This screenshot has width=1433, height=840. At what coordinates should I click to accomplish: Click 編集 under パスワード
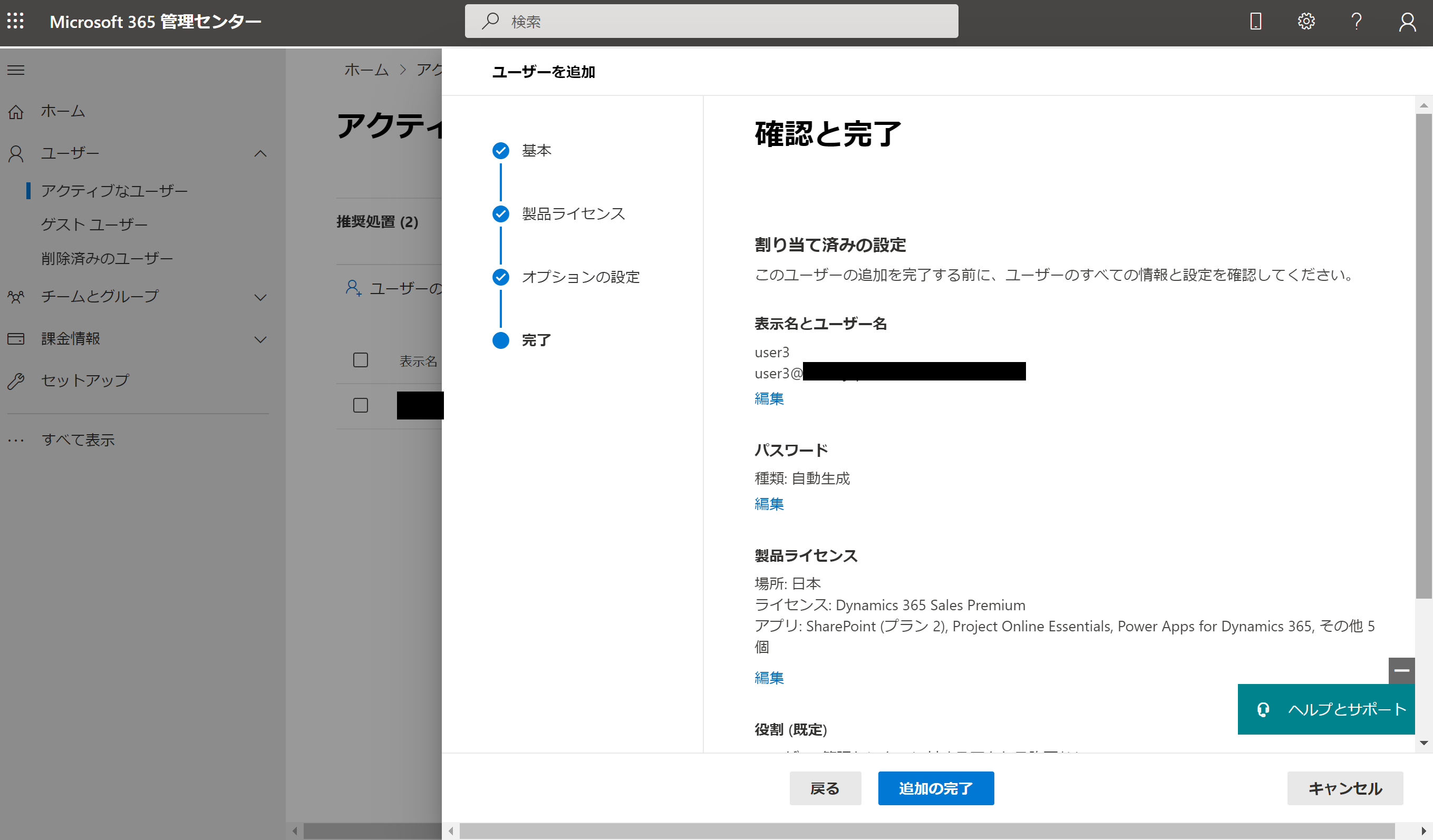(769, 504)
